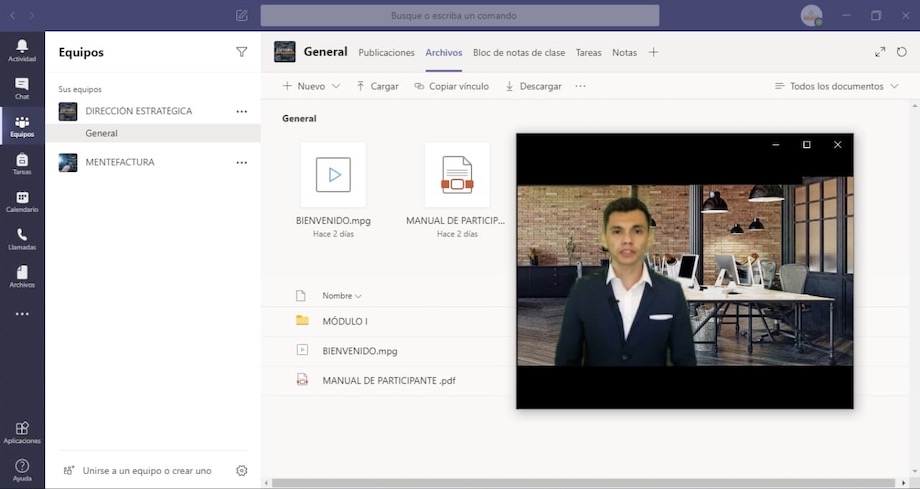Open more options for DIRECCION ESTRATEGICA team

point(241,111)
